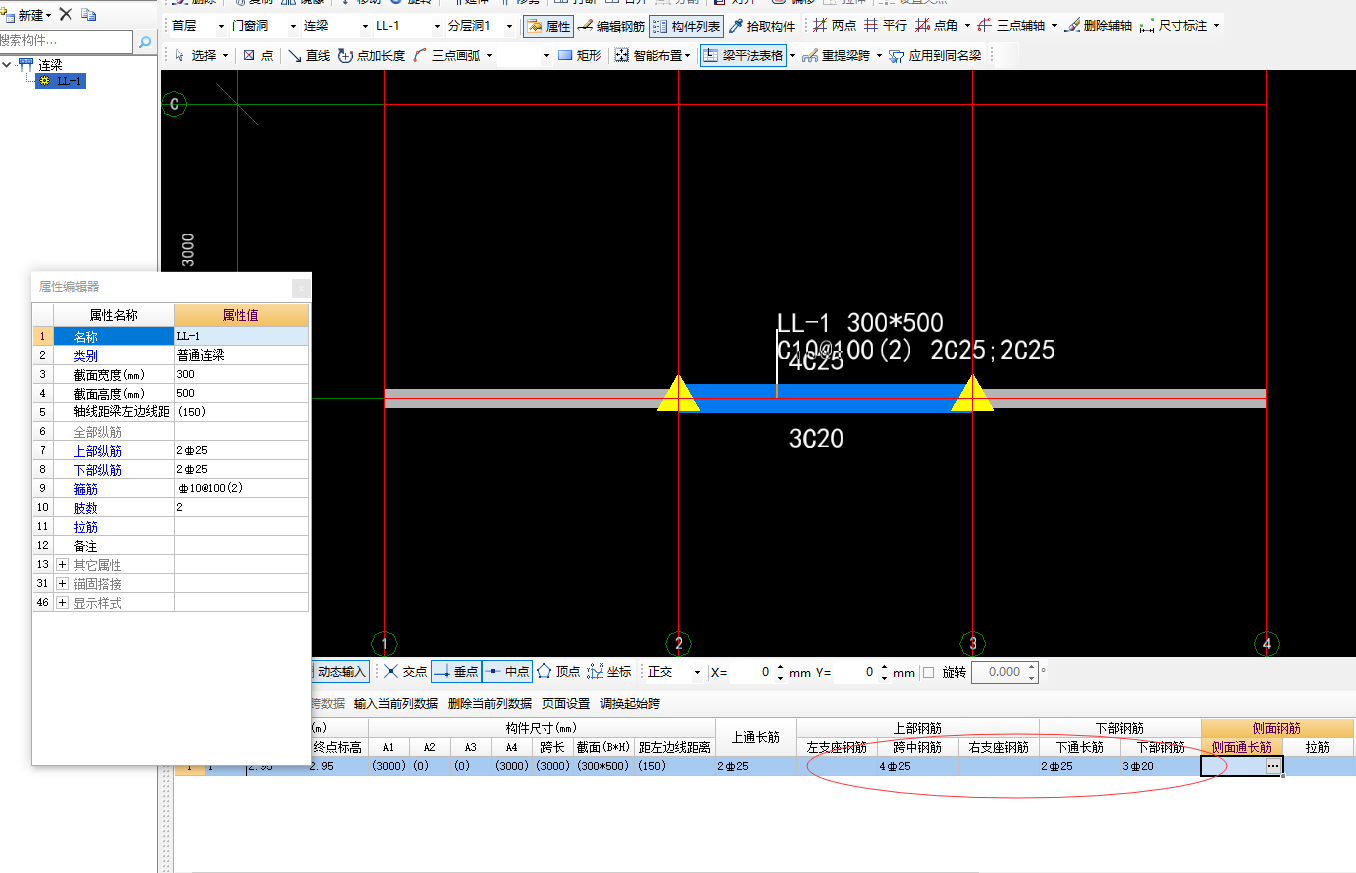Image resolution: width=1356 pixels, height=873 pixels.
Task: Pick the 直线 line drawing tool
Action: click(309, 56)
